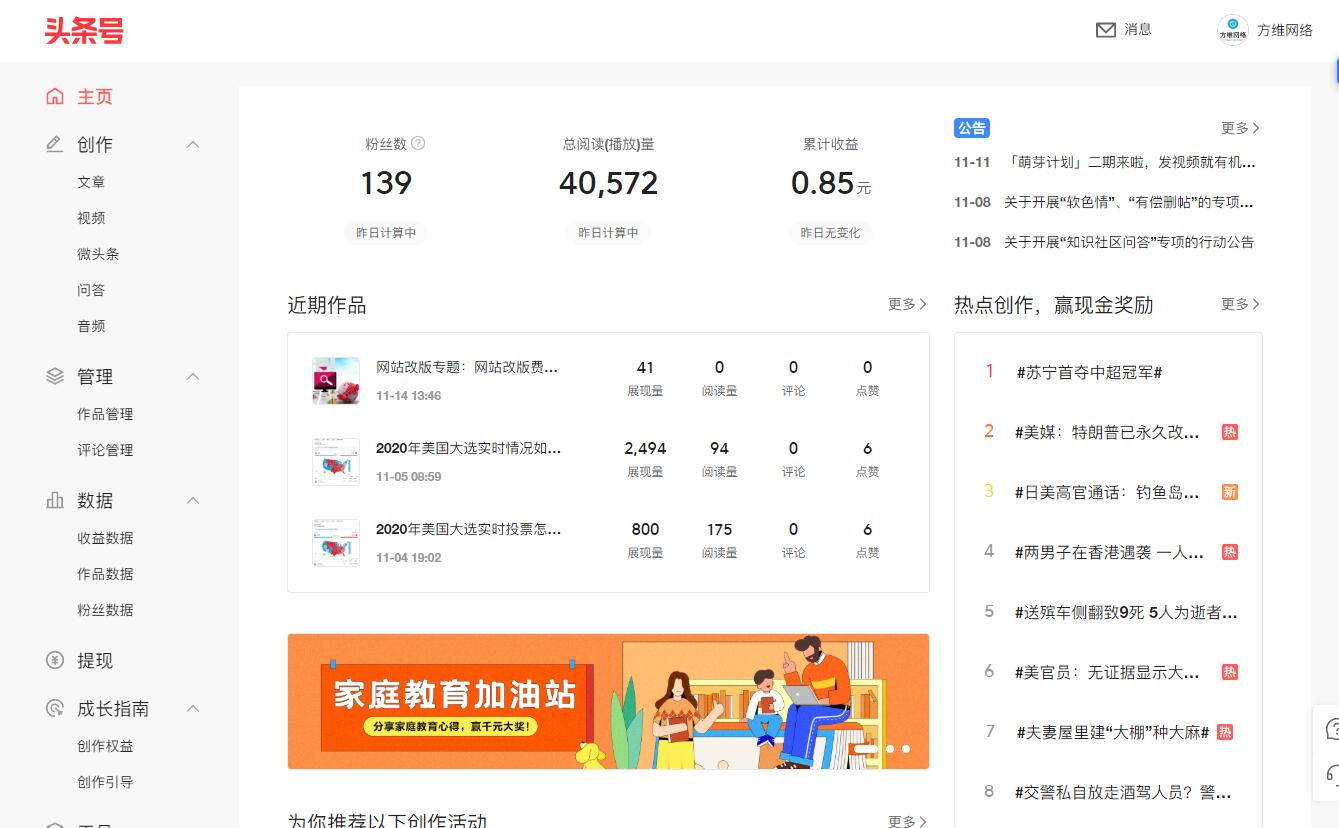Click the pencil icon next to 创作

coord(55,145)
